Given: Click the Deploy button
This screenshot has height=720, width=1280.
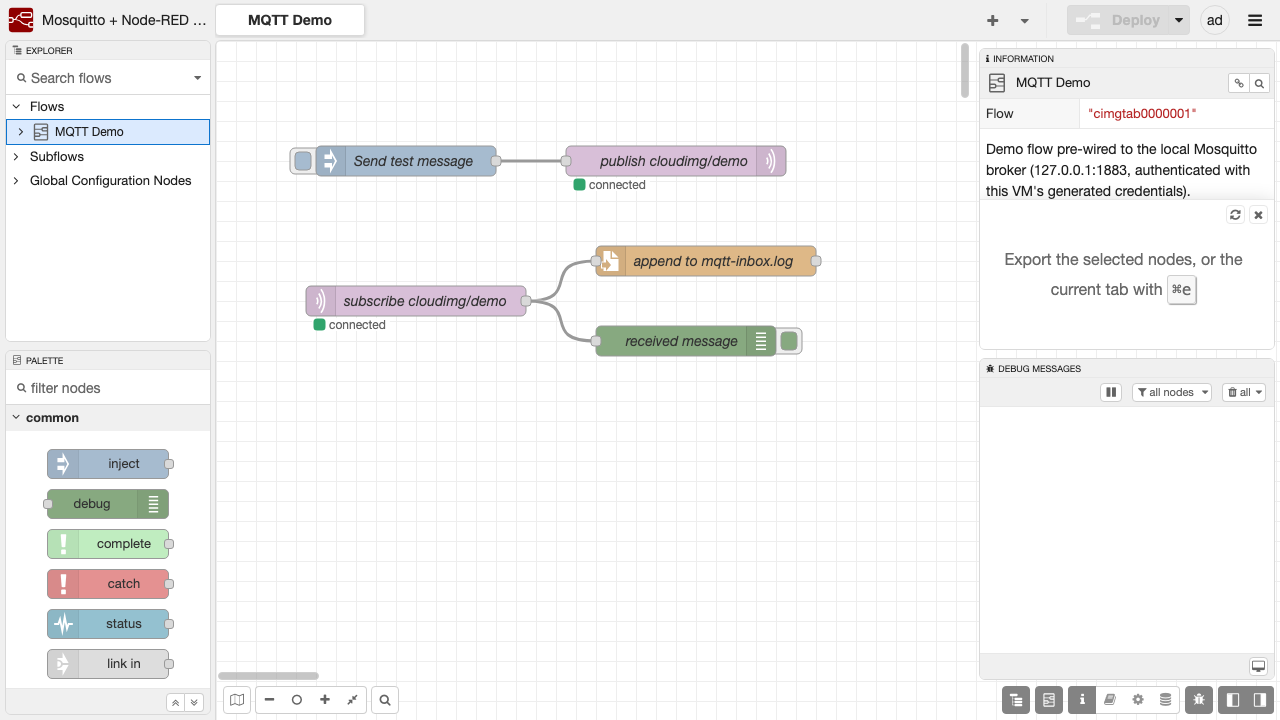Looking at the screenshot, I should click(x=1119, y=20).
